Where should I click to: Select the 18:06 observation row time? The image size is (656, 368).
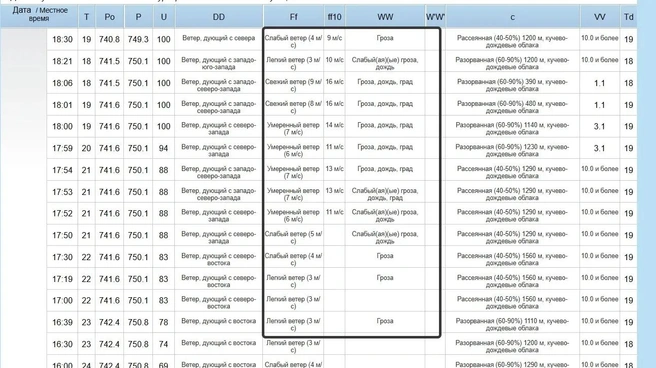(x=62, y=83)
